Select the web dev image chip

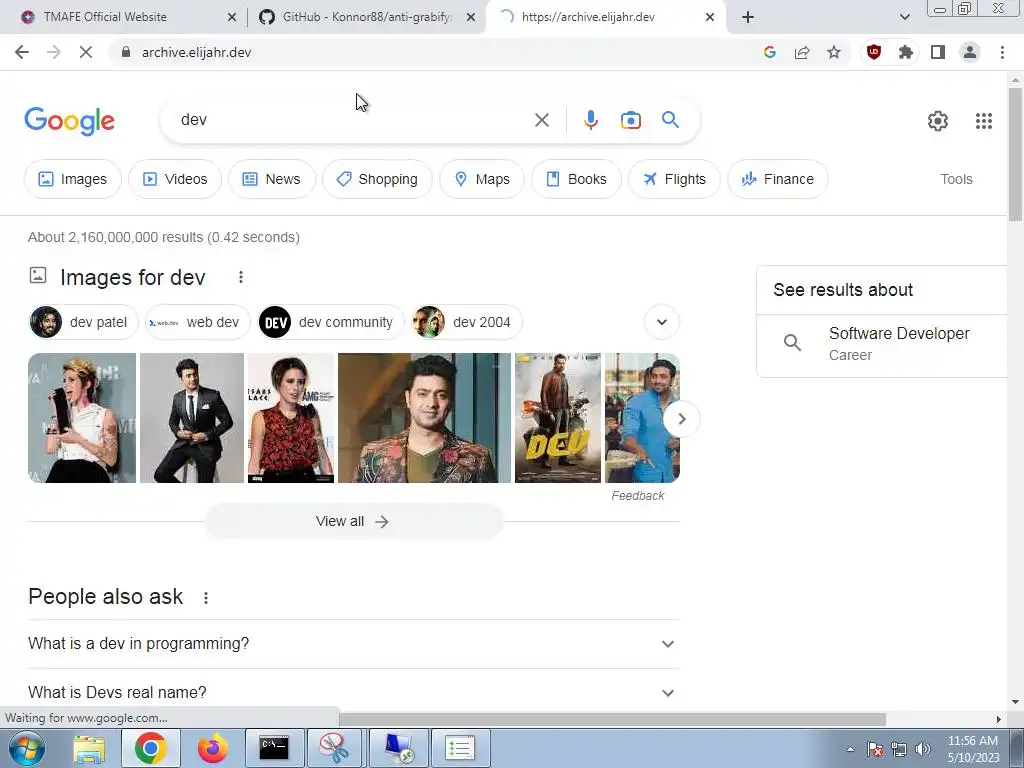[x=198, y=322]
